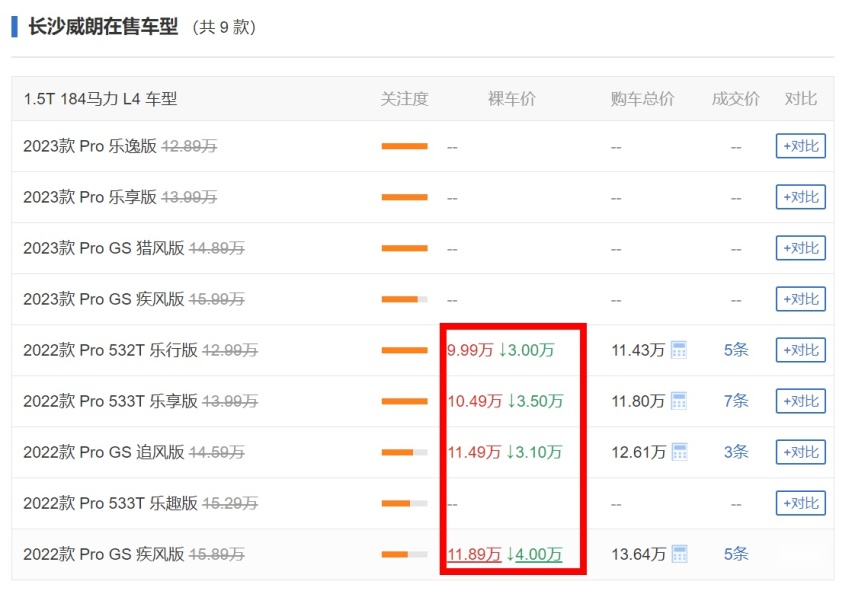Viewport: 852px width, 591px height.
Task: Add 2023款 Pro 乐享版 to compare
Action: click(x=800, y=197)
